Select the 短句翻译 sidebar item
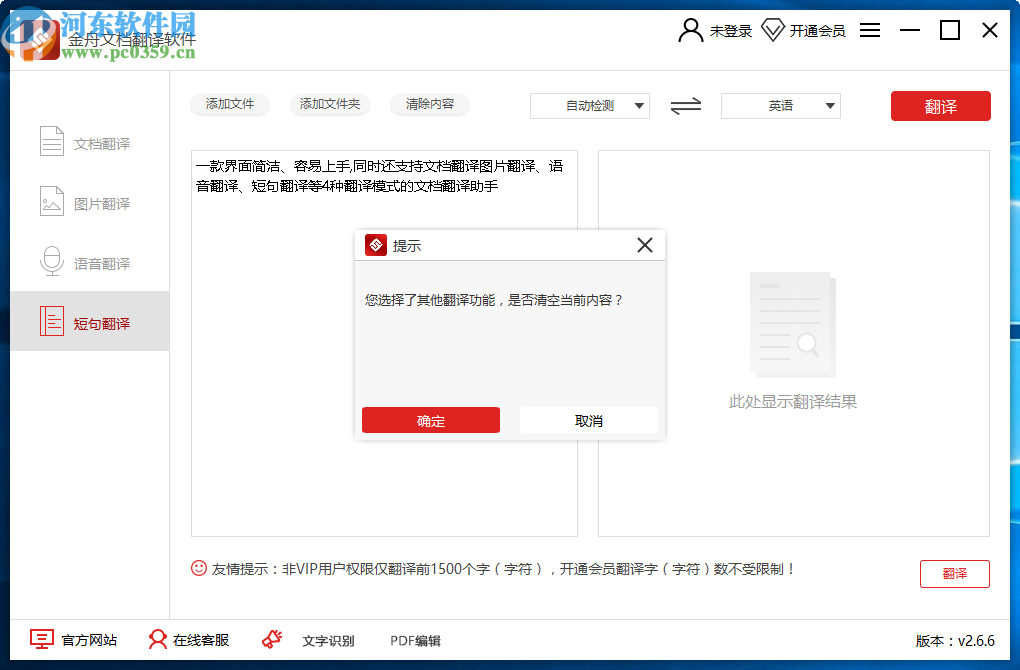 click(89, 321)
